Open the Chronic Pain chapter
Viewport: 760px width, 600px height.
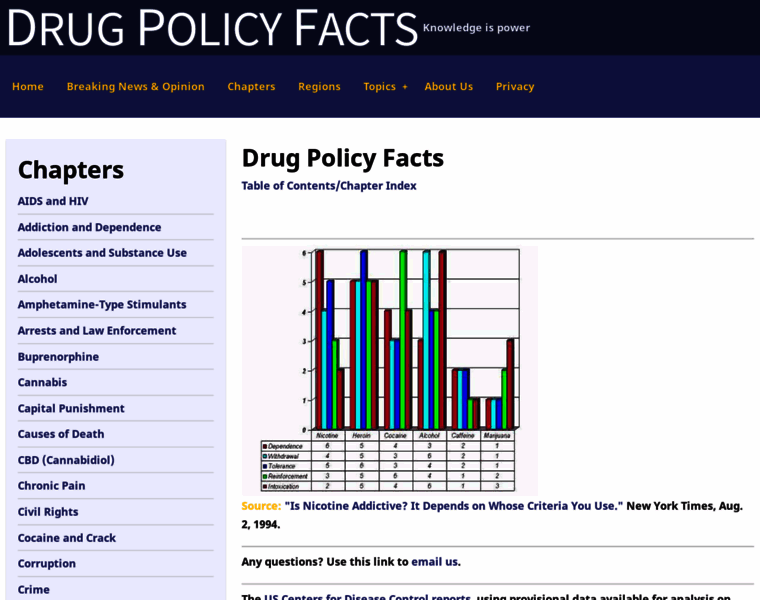(51, 486)
